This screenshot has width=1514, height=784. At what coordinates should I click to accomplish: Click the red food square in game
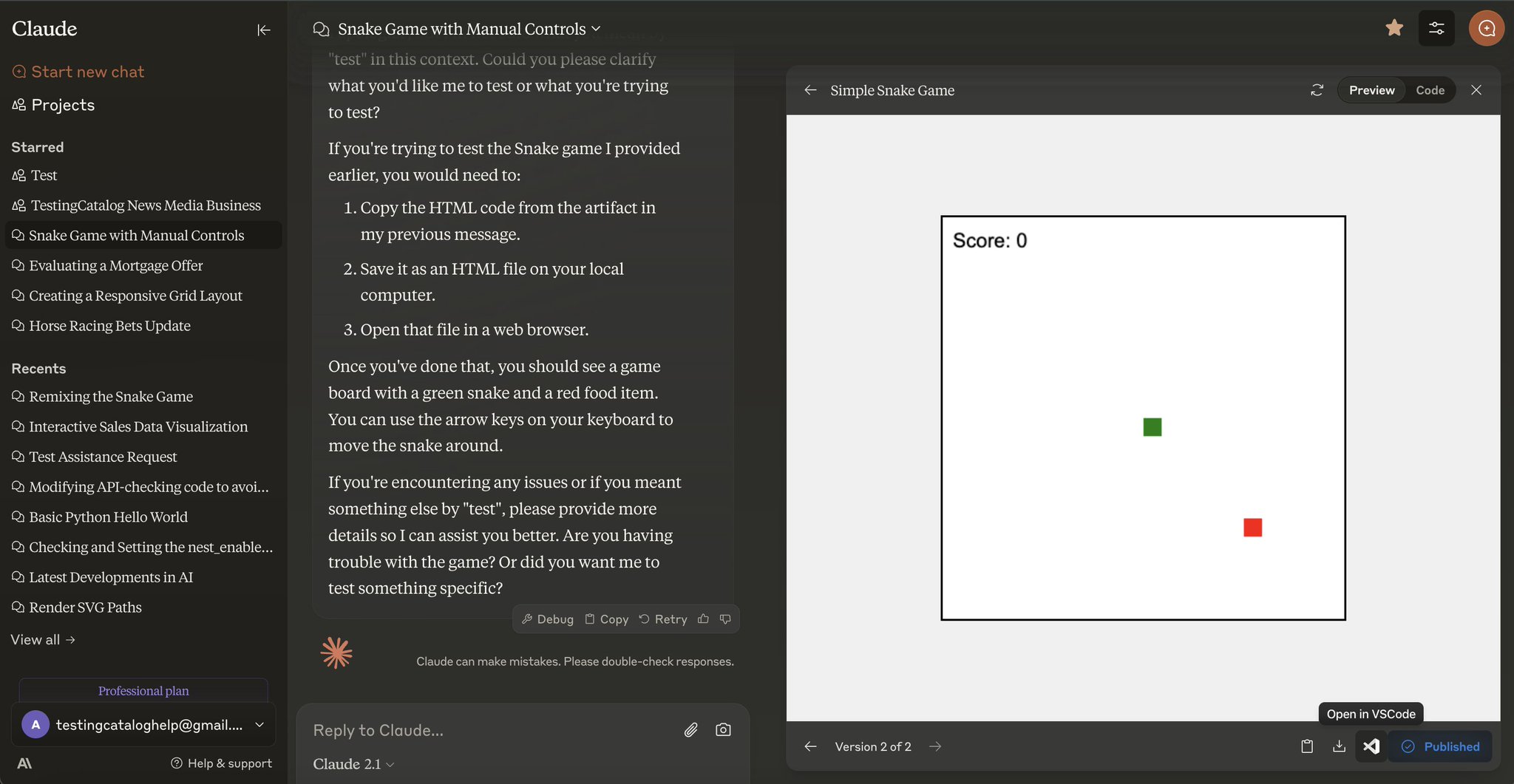(x=1252, y=528)
